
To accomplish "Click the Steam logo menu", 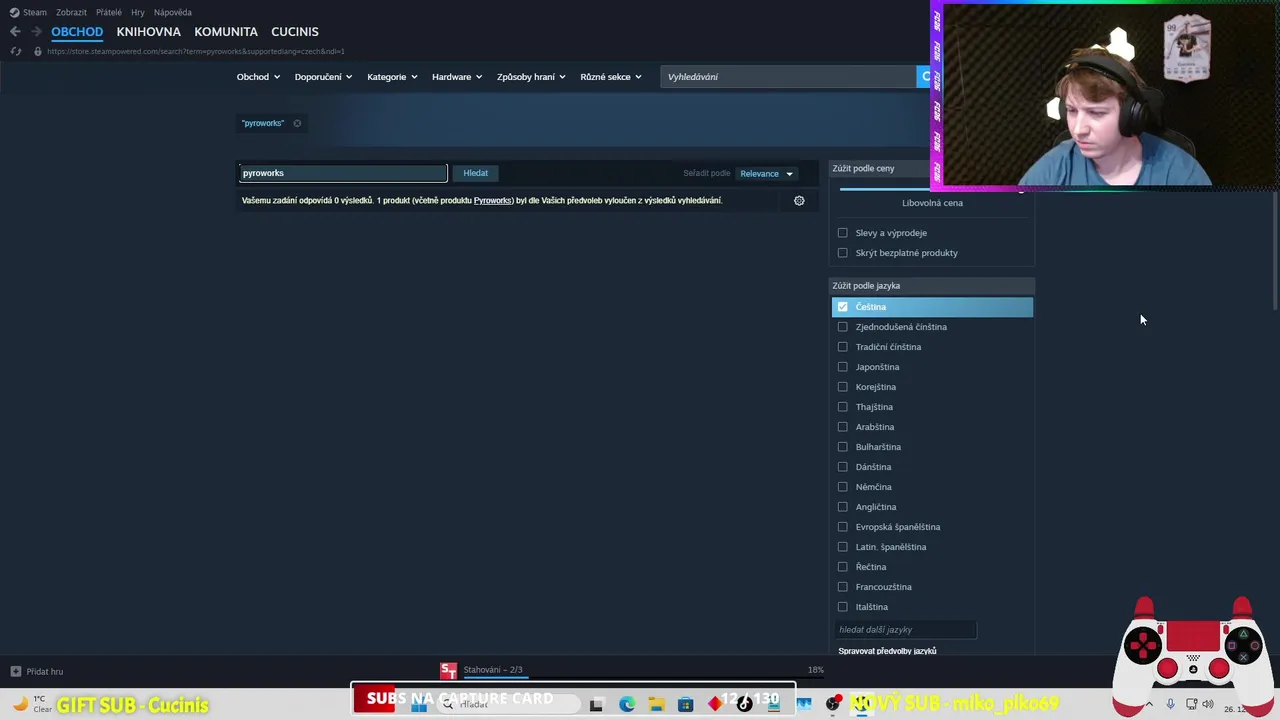I will point(28,12).
